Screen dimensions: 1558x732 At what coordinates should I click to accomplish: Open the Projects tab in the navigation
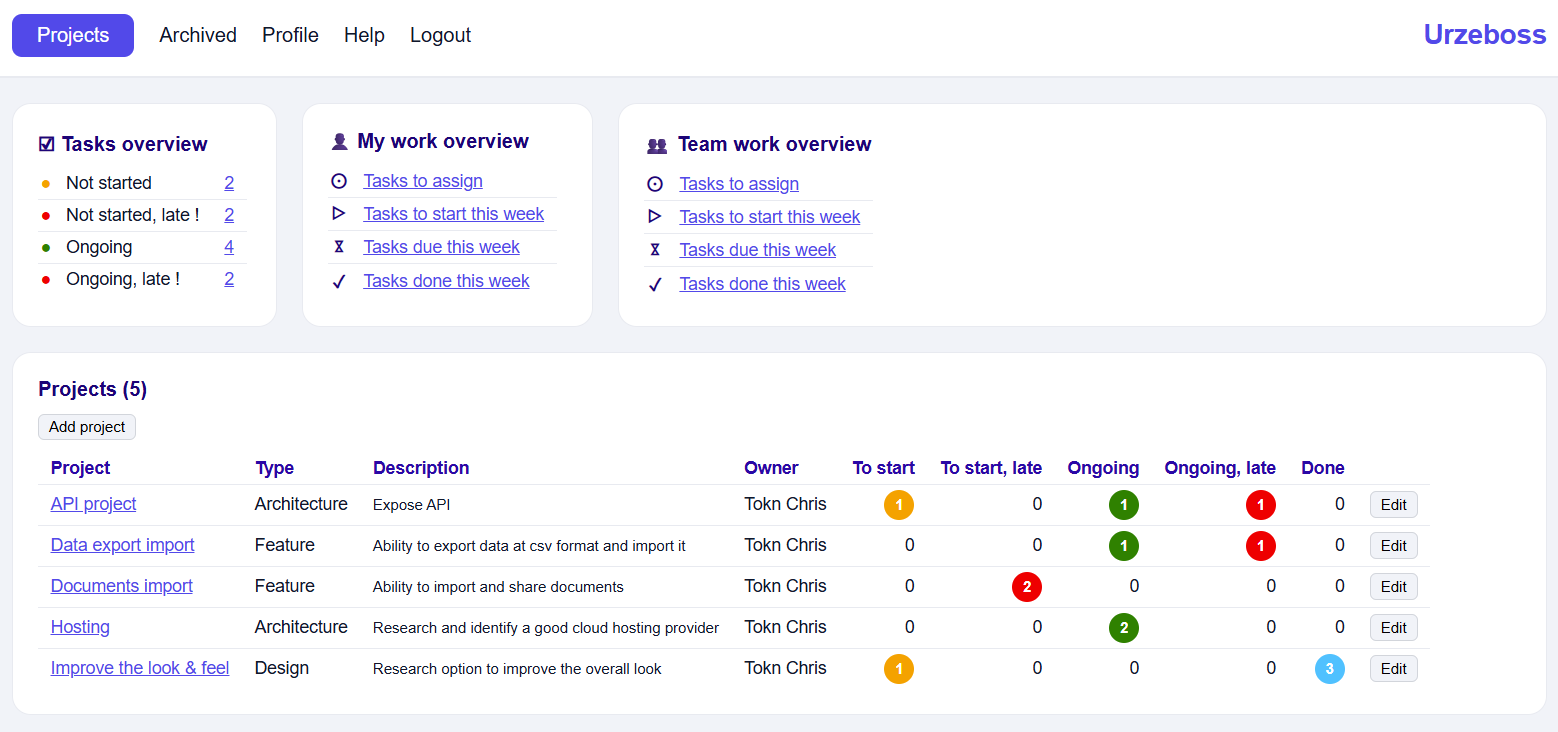click(x=73, y=35)
